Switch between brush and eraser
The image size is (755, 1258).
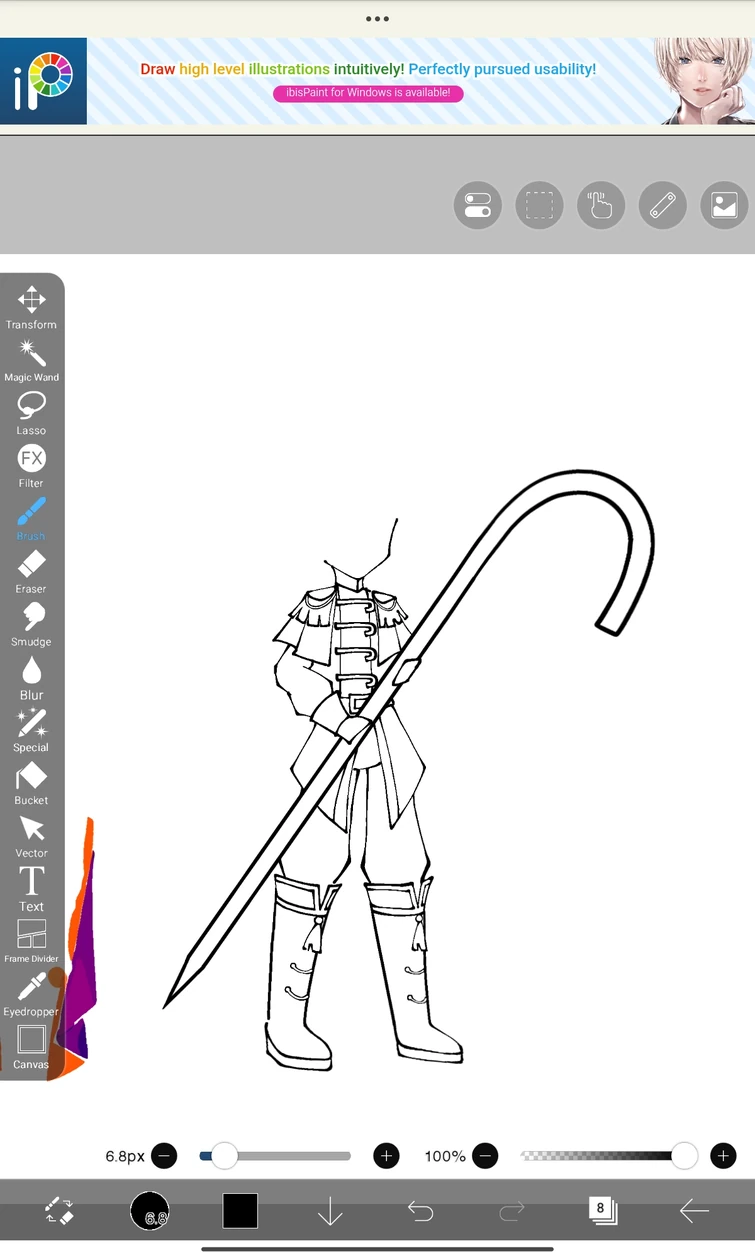coord(59,1212)
